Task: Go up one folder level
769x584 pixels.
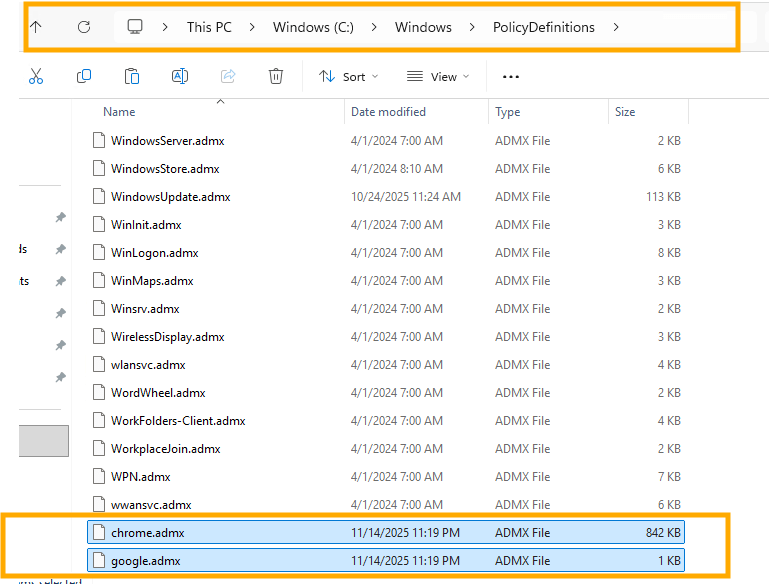Action: tap(36, 27)
